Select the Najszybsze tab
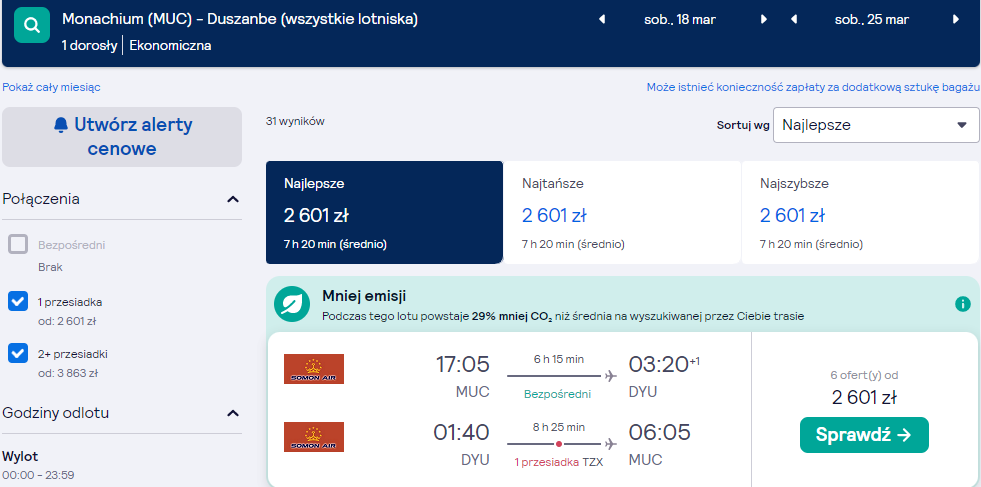 [860, 213]
